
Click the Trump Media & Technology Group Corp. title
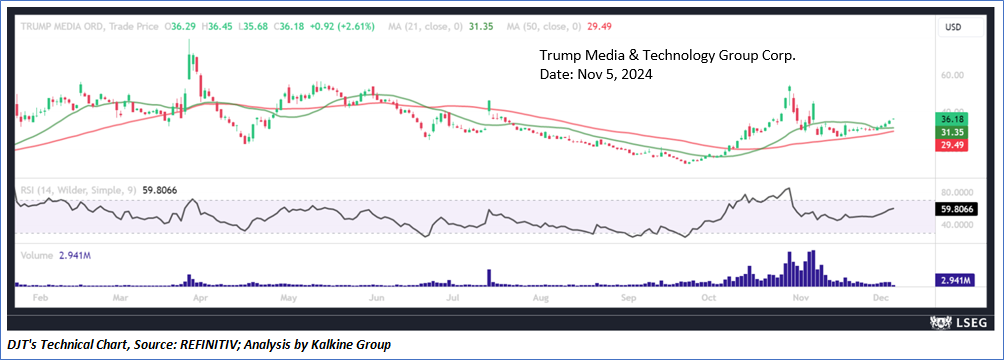[x=667, y=56]
